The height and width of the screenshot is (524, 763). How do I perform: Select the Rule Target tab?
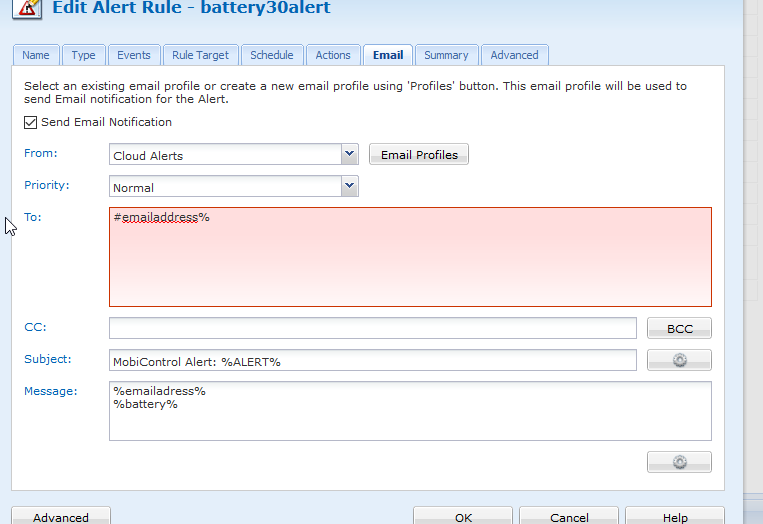pos(200,55)
